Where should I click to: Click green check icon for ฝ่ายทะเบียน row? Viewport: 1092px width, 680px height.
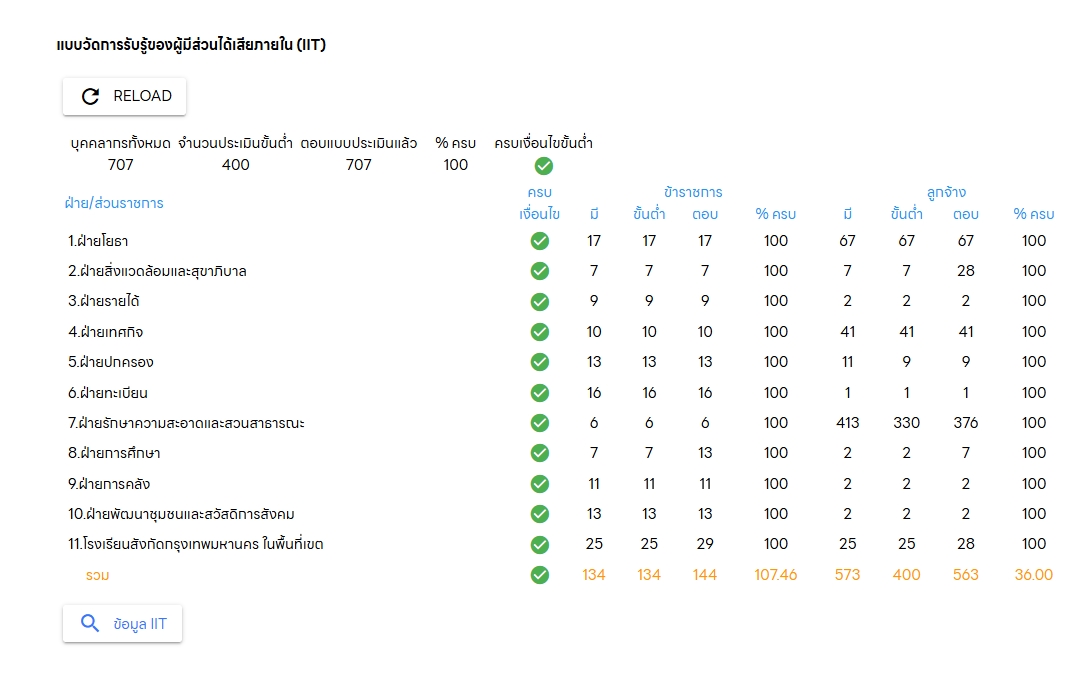tap(539, 393)
